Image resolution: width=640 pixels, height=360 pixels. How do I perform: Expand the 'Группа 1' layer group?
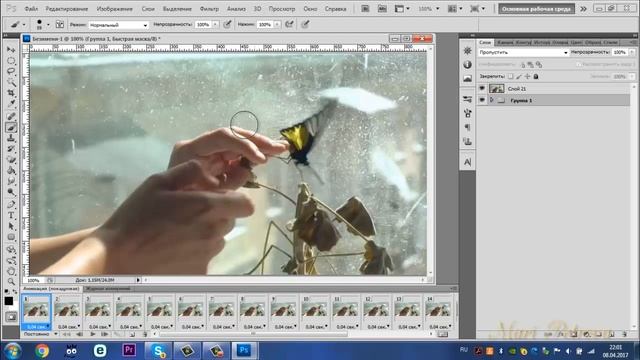click(492, 100)
